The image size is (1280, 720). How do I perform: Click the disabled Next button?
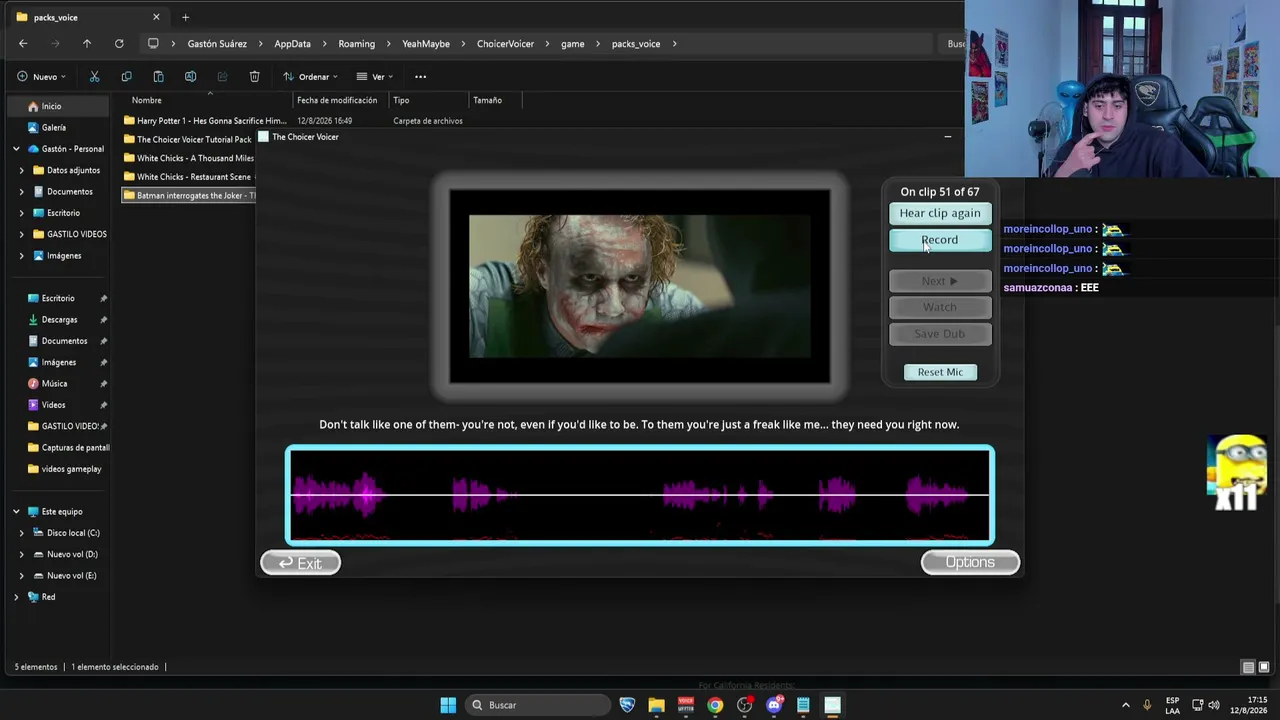click(x=940, y=281)
